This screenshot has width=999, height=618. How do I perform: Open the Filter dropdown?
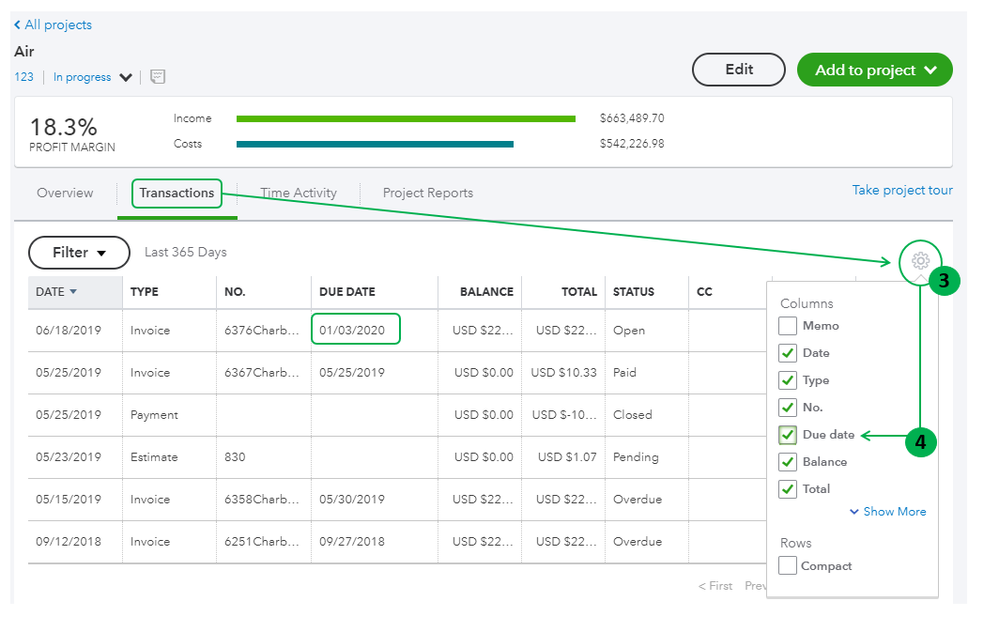click(79, 253)
